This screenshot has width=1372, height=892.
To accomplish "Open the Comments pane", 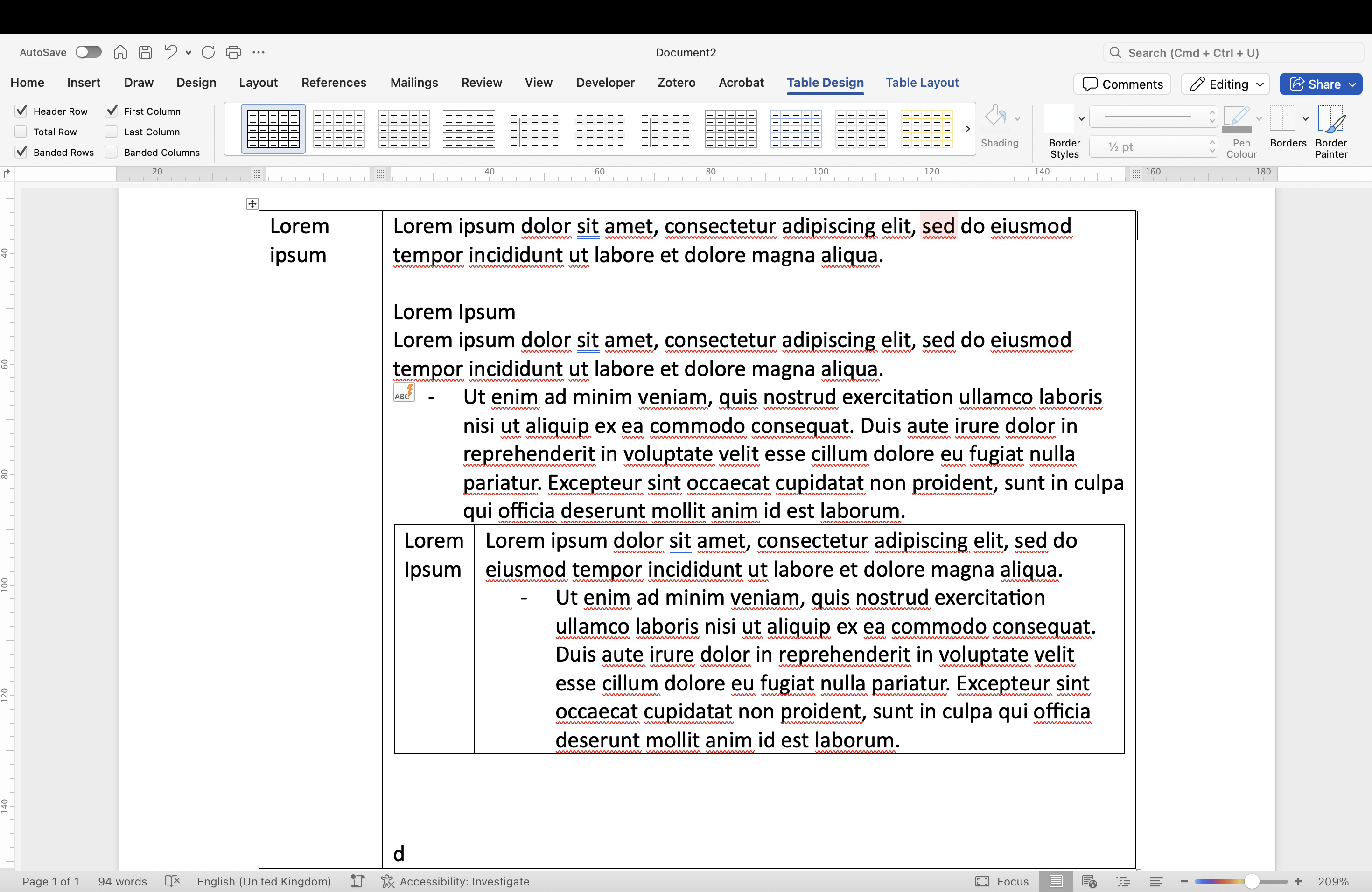I will pos(1122,84).
